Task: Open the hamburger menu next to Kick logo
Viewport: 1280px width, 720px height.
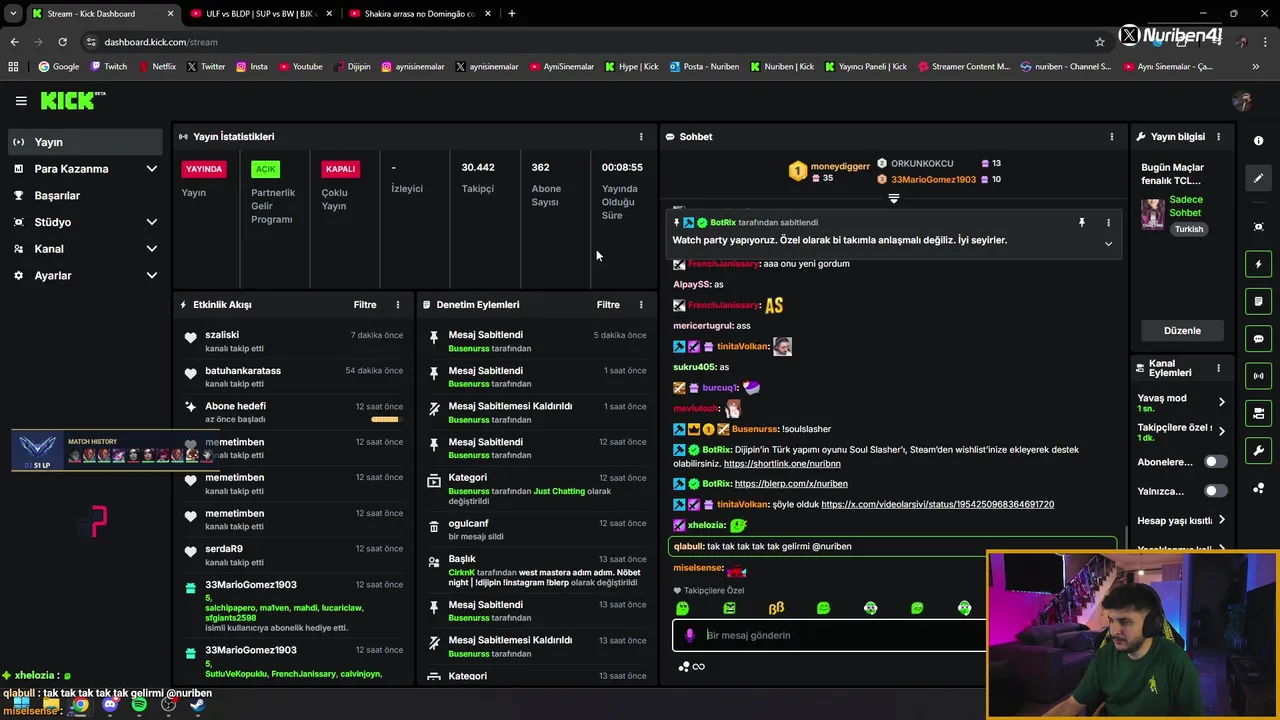Action: (x=21, y=101)
